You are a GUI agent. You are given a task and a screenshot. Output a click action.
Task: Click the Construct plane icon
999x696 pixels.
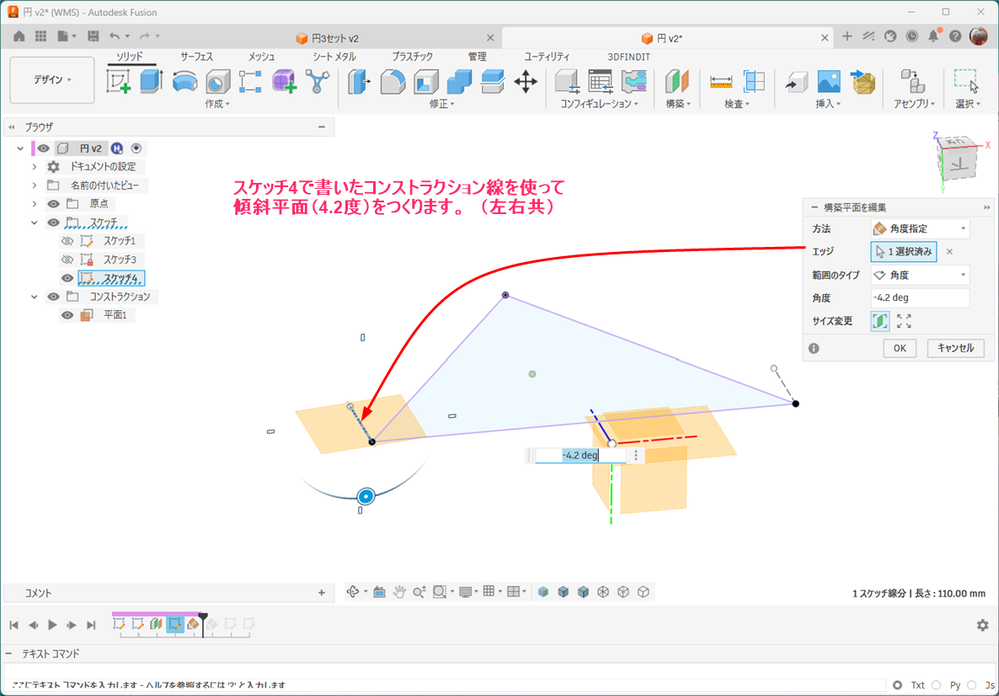678,82
